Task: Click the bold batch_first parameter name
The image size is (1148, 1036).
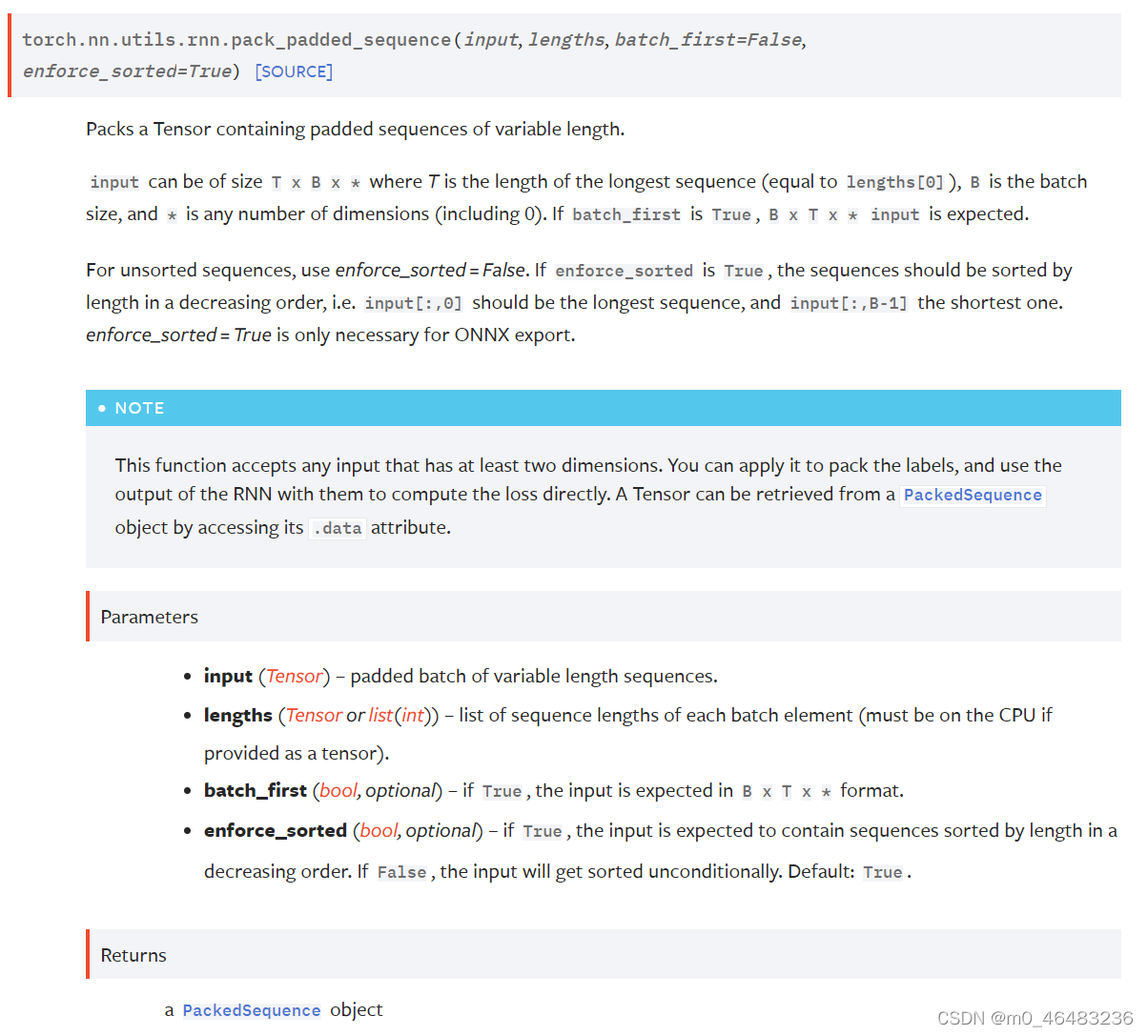Action: point(256,790)
